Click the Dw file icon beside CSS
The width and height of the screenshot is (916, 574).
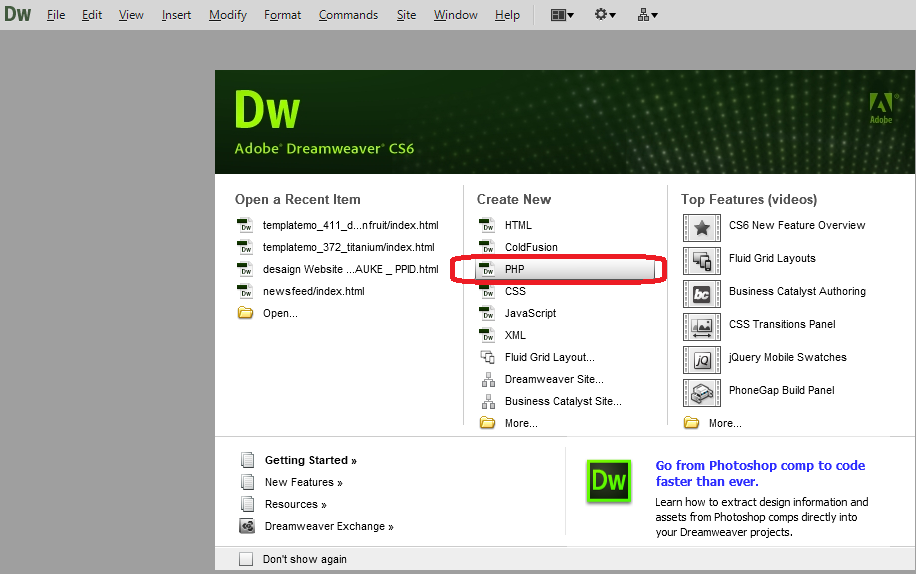(x=487, y=291)
